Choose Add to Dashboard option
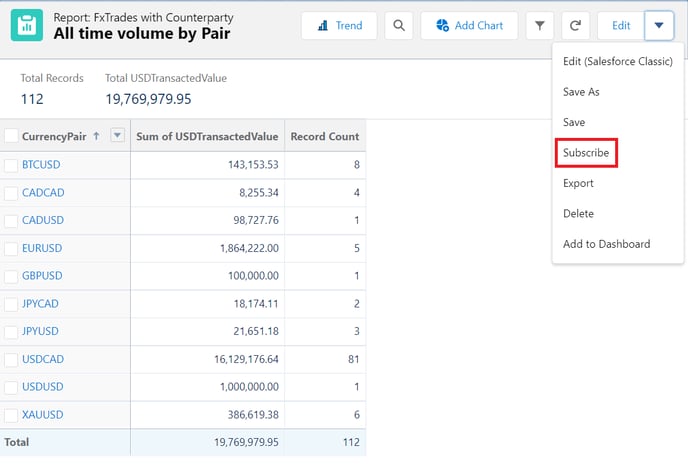The width and height of the screenshot is (688, 465). pyautogui.click(x=606, y=244)
